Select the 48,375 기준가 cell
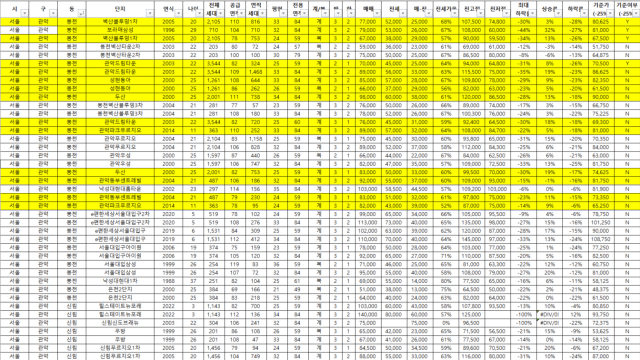Screen dimensions: 640x360 pos(600,289)
